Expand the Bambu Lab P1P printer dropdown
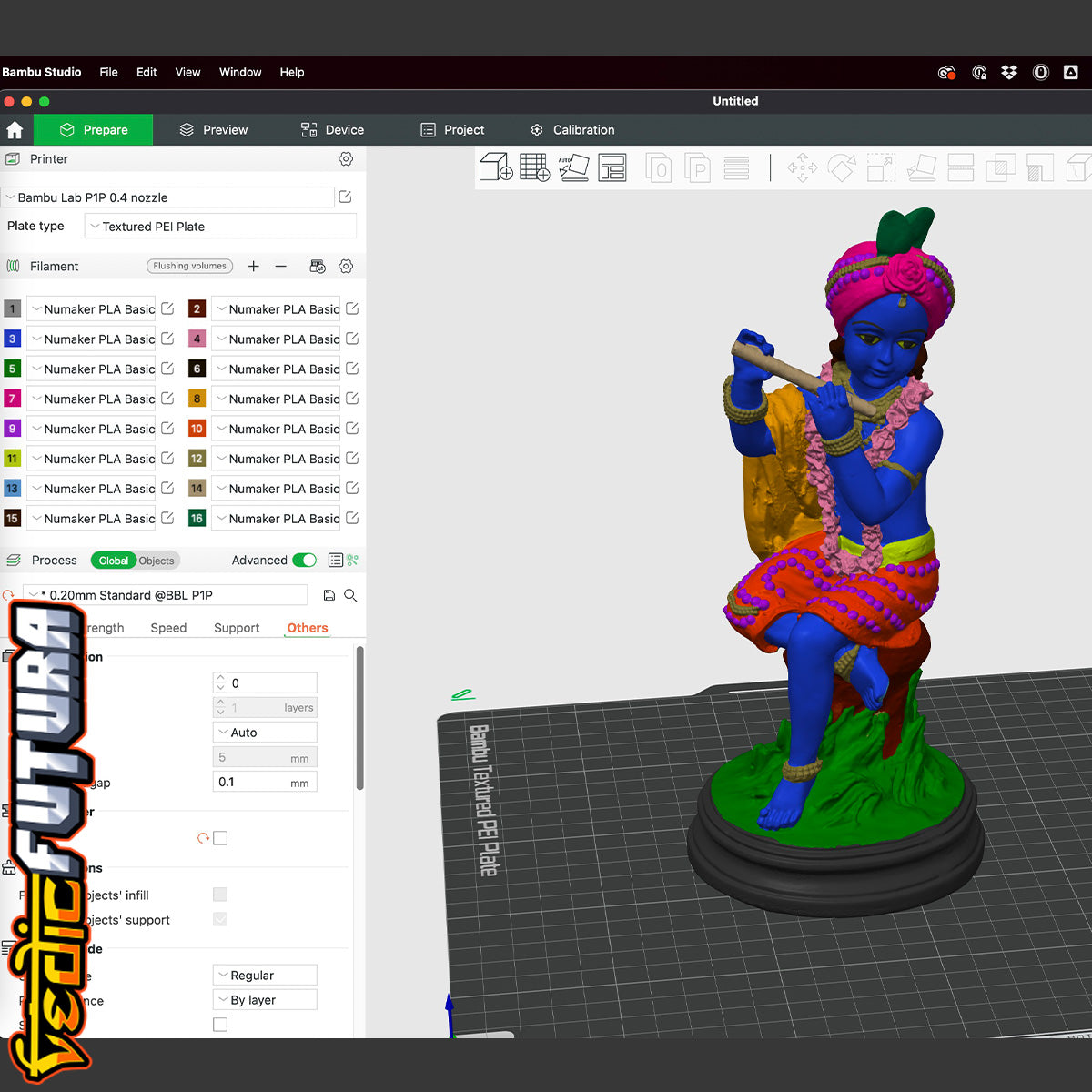This screenshot has height=1092, width=1092. click(x=168, y=197)
